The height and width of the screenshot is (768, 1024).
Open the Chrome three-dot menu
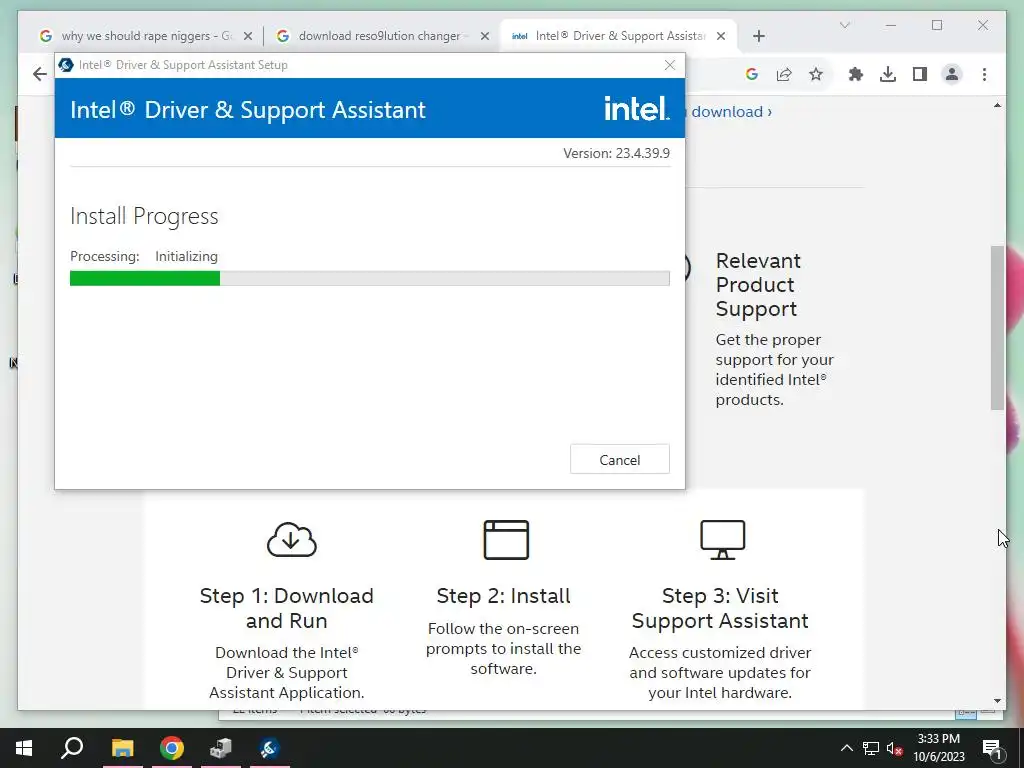[x=984, y=74]
